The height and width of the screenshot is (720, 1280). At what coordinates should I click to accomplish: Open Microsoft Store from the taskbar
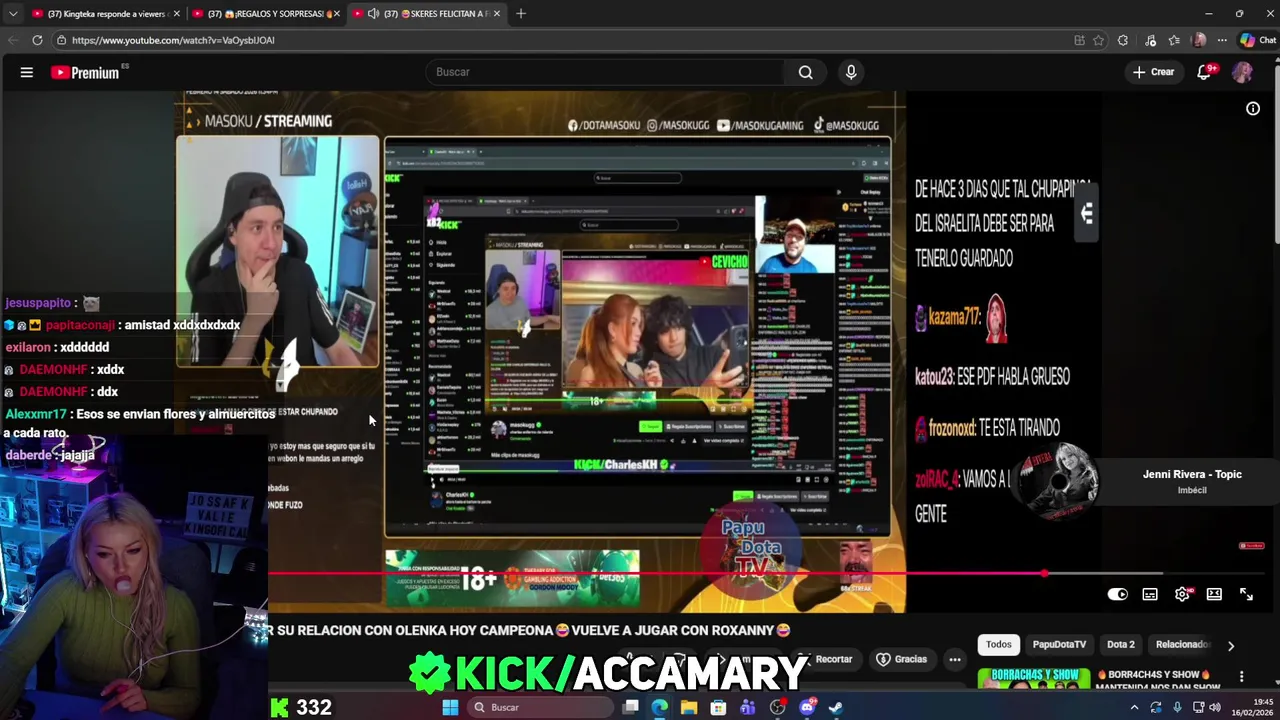click(718, 707)
